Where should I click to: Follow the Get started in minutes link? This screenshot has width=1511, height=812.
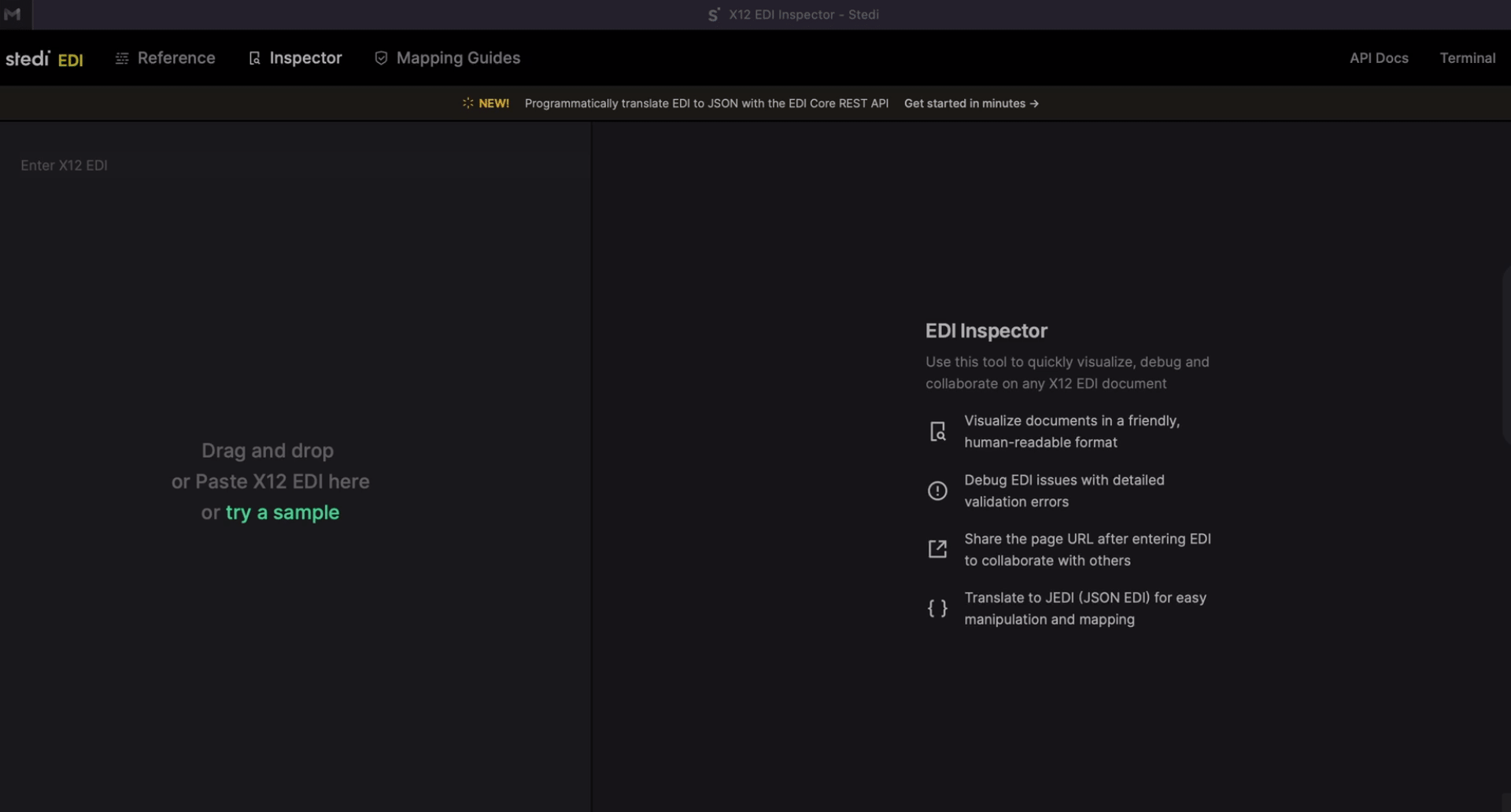[x=971, y=104]
